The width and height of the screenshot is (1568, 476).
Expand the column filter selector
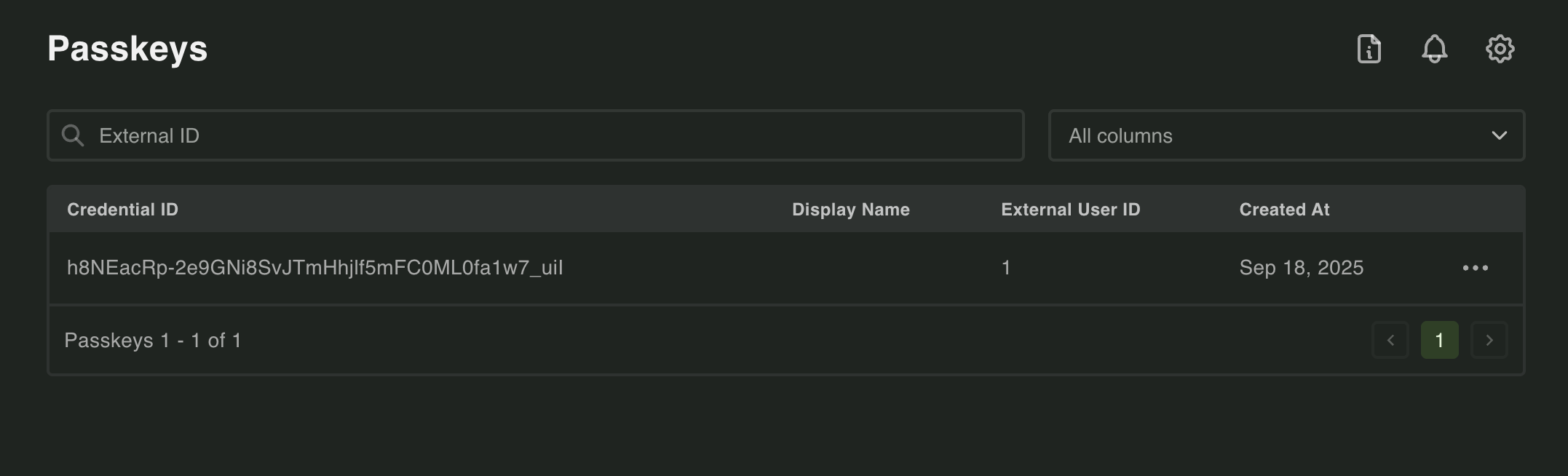[1286, 135]
